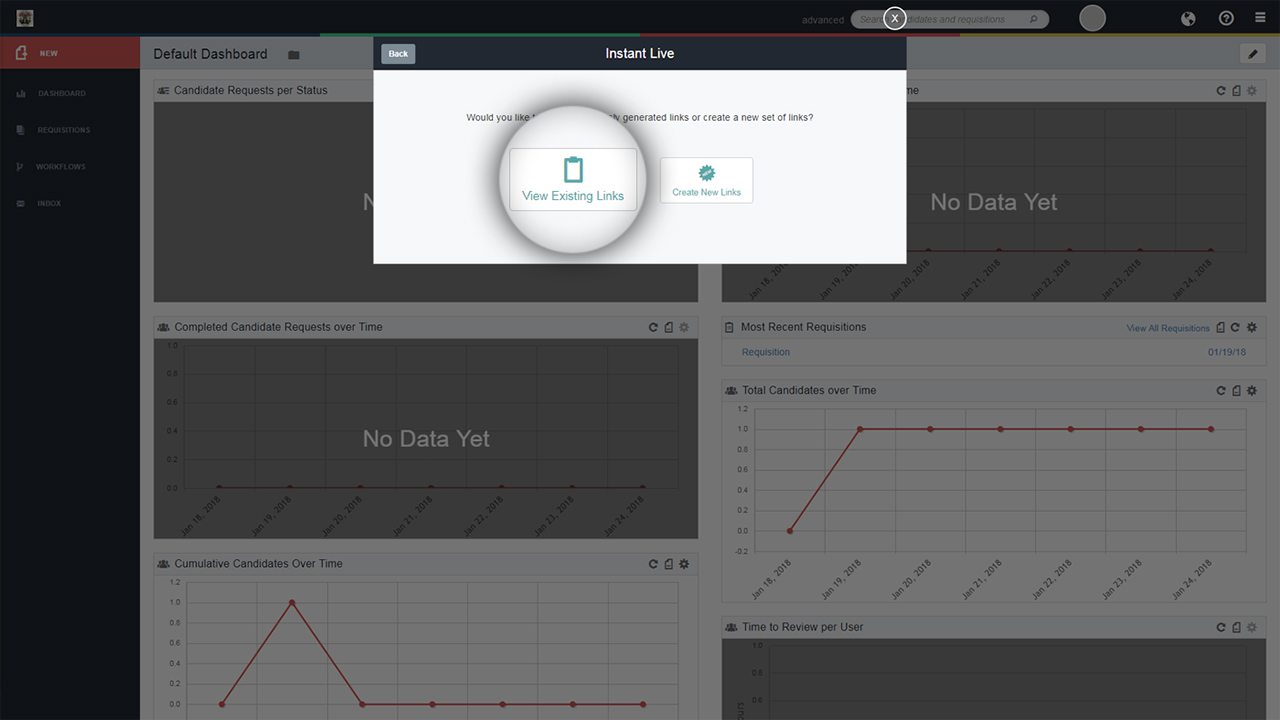Open the user avatar menu
This screenshot has width=1280, height=720.
coord(1093,18)
